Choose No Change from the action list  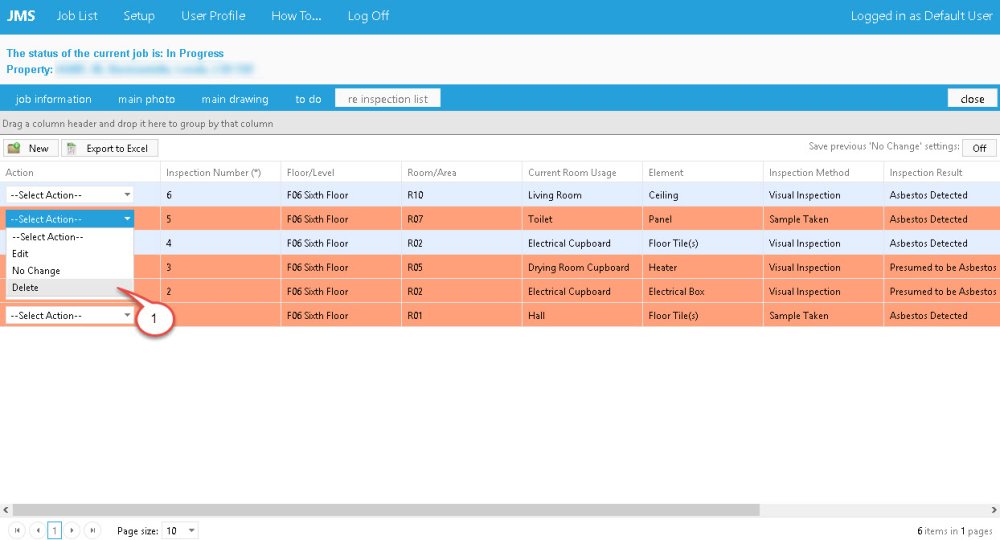(70, 271)
